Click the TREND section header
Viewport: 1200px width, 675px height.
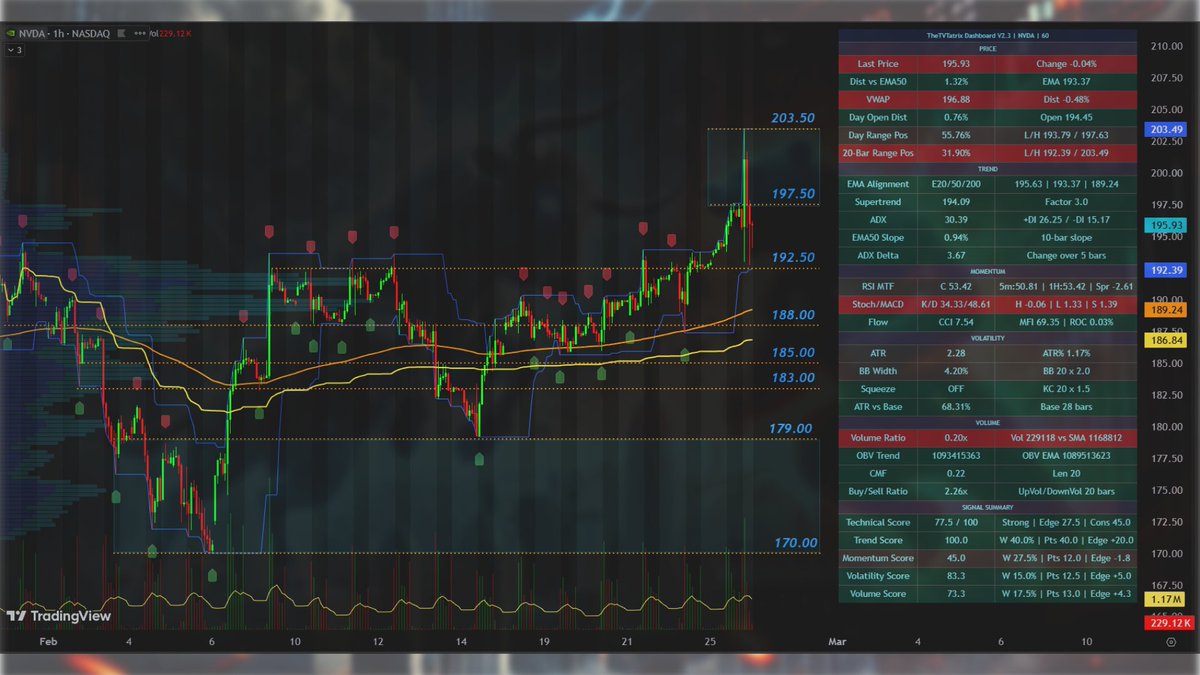[987, 169]
